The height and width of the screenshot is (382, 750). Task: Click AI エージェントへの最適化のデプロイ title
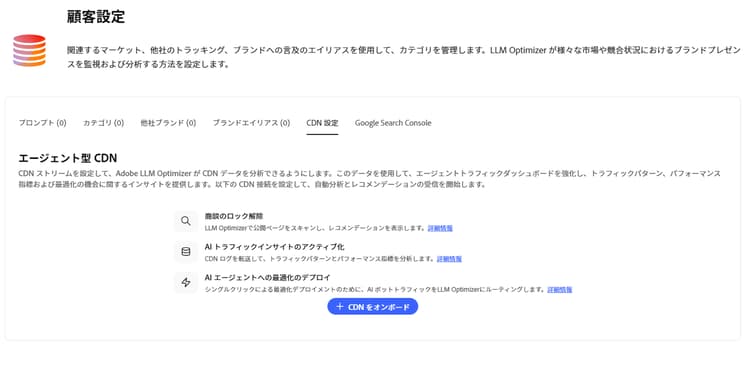coord(267,277)
